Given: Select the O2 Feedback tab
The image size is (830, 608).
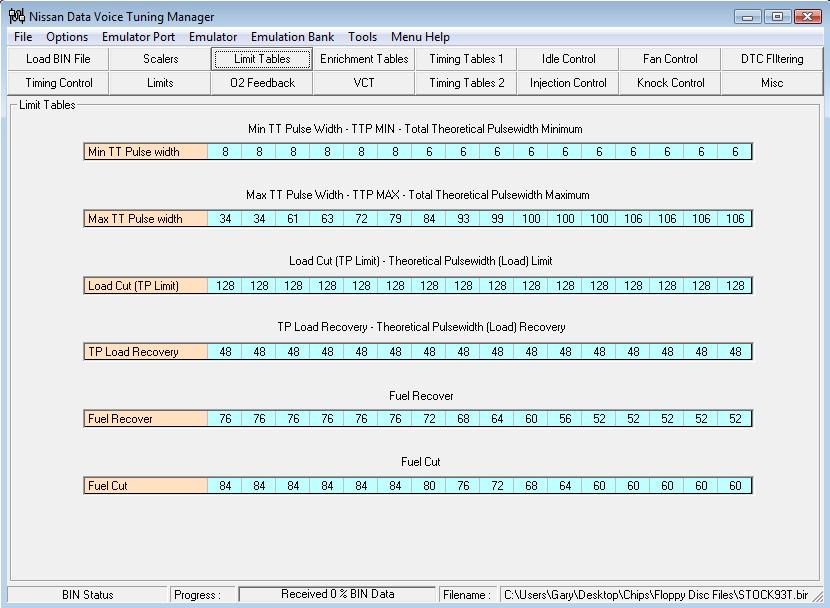Looking at the screenshot, I should (x=262, y=83).
